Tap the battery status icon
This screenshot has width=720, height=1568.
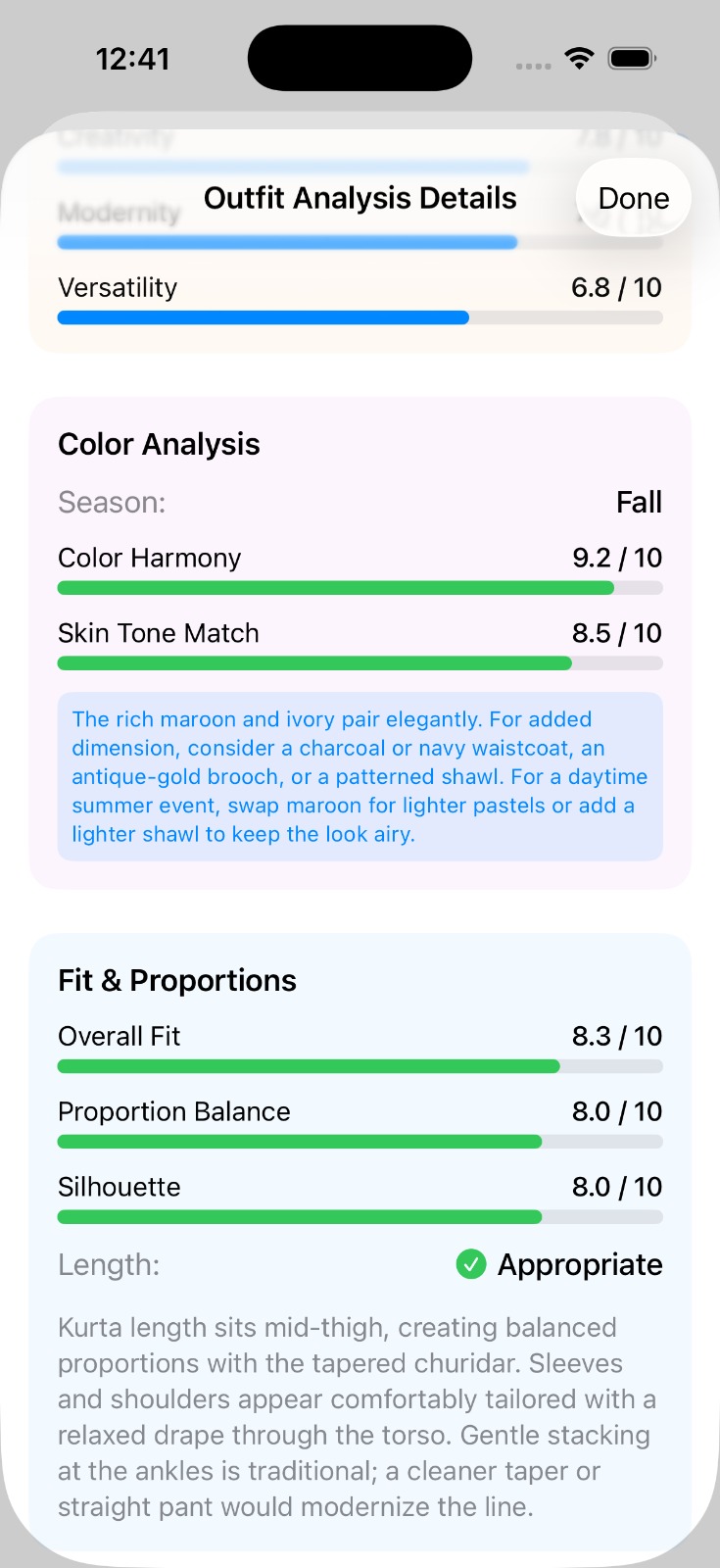tap(632, 58)
